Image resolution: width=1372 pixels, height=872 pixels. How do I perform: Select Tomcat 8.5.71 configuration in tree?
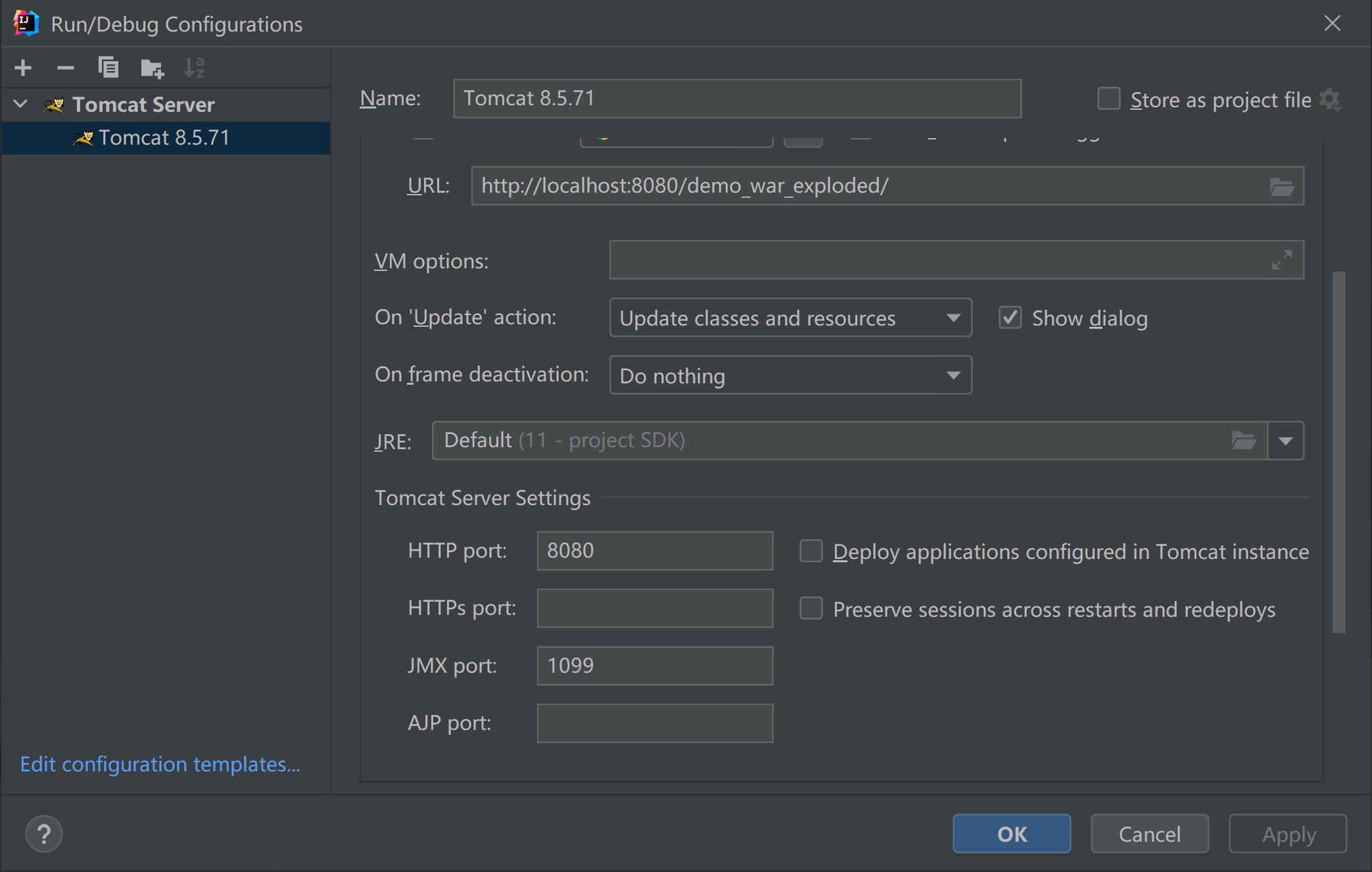tap(164, 137)
